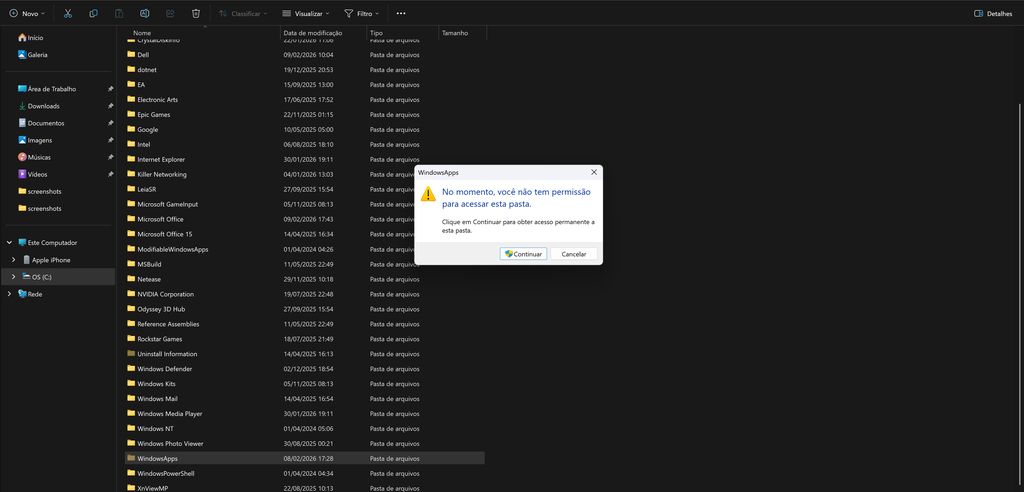Toggle the Detalhes pane button
The image size is (1024, 492).
point(993,13)
